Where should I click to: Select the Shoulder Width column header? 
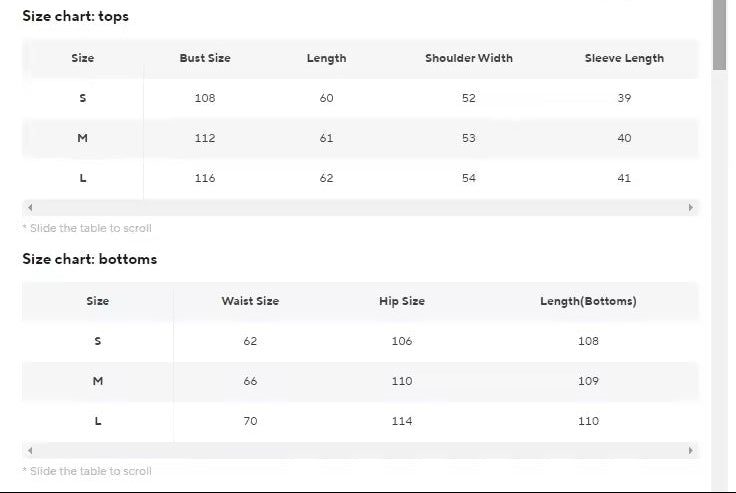click(468, 58)
